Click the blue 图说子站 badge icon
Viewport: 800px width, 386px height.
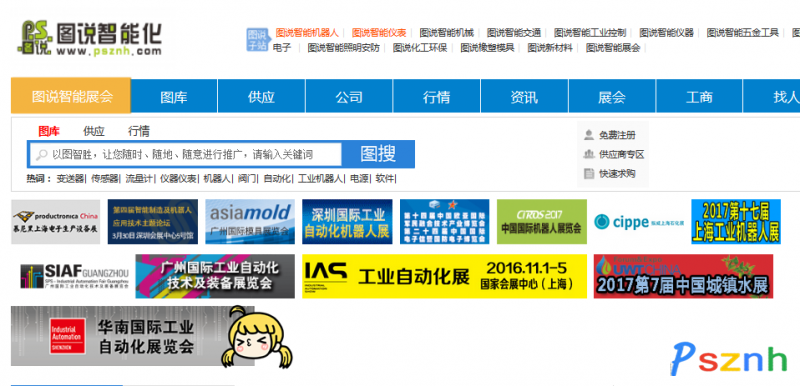(257, 40)
